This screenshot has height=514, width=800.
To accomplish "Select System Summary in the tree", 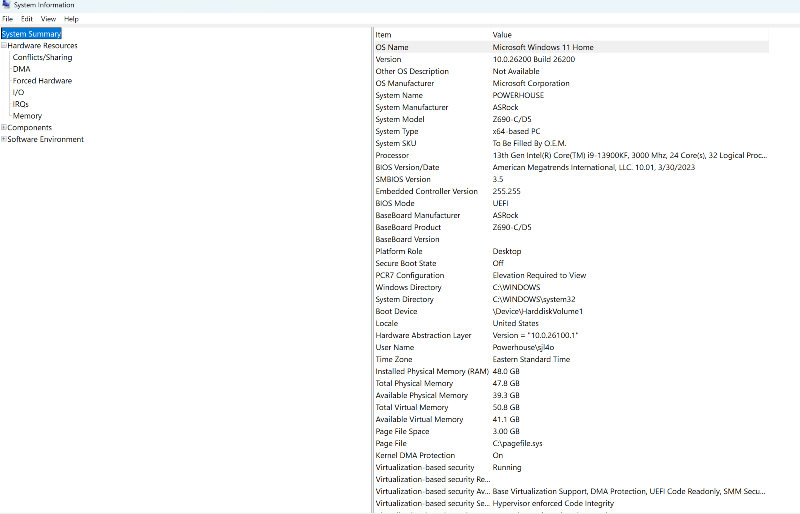I will click(x=31, y=34).
